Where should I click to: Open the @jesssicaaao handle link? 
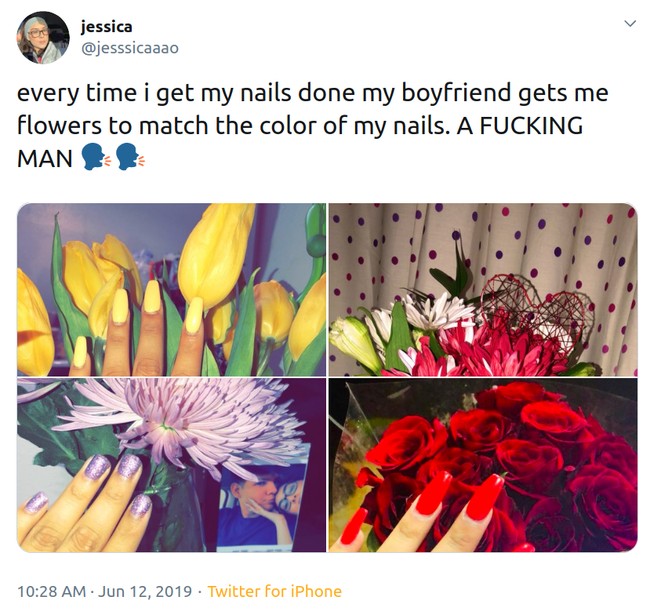coord(129,47)
